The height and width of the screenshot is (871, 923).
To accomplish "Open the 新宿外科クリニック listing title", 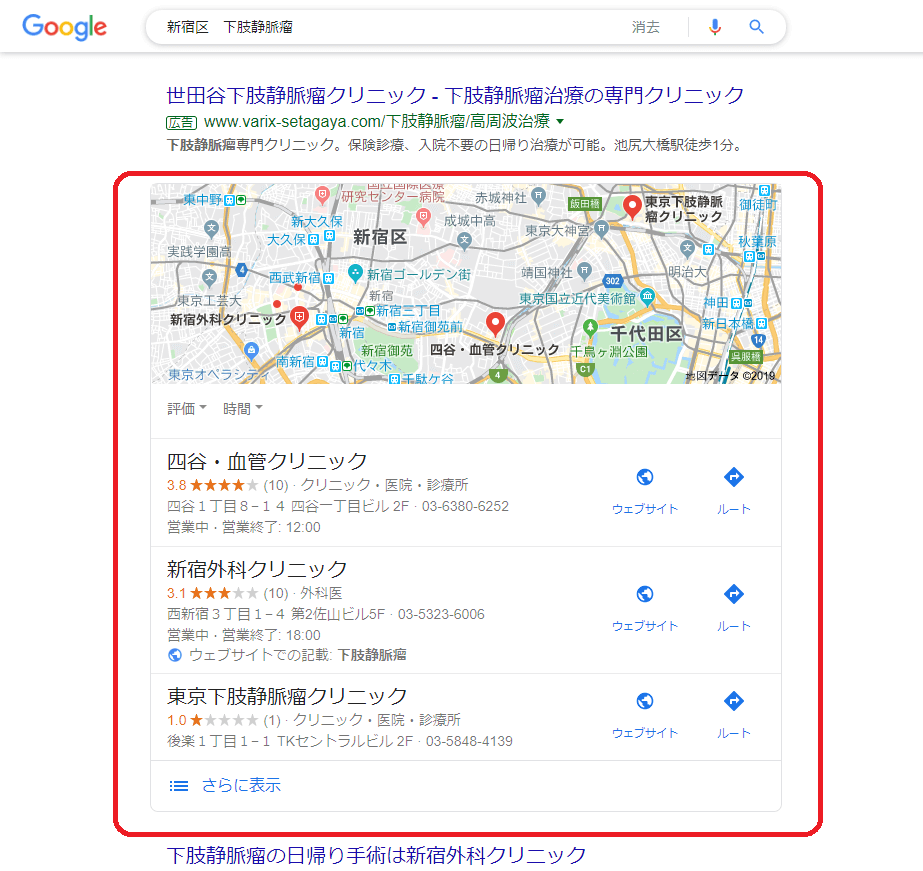I will (257, 570).
